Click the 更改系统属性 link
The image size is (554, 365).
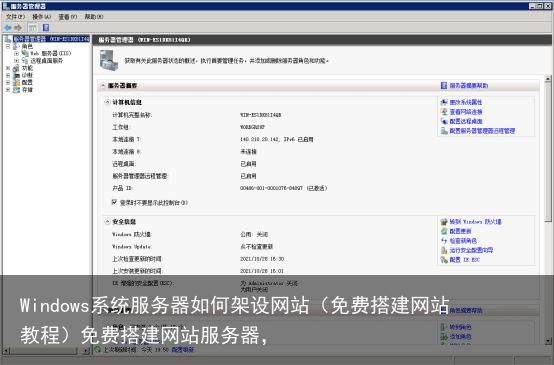coord(466,102)
